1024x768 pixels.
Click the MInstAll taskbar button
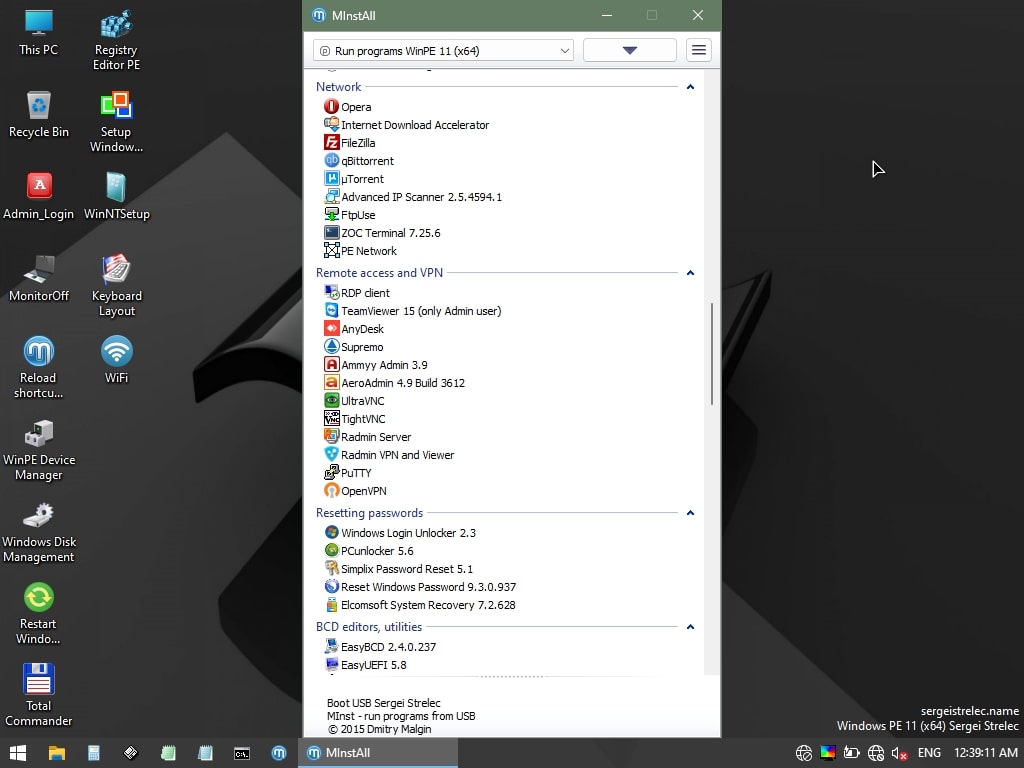[x=378, y=753]
